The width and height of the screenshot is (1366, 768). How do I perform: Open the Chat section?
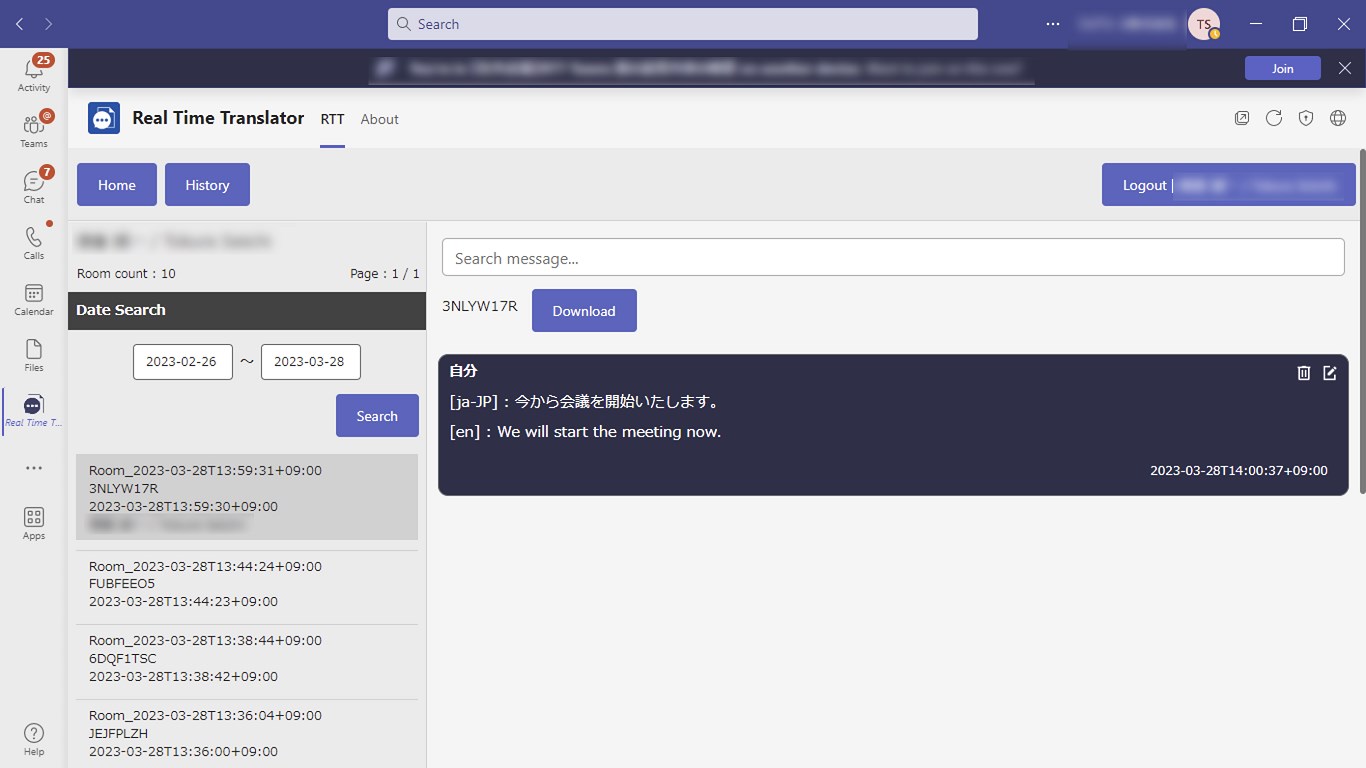pyautogui.click(x=34, y=187)
